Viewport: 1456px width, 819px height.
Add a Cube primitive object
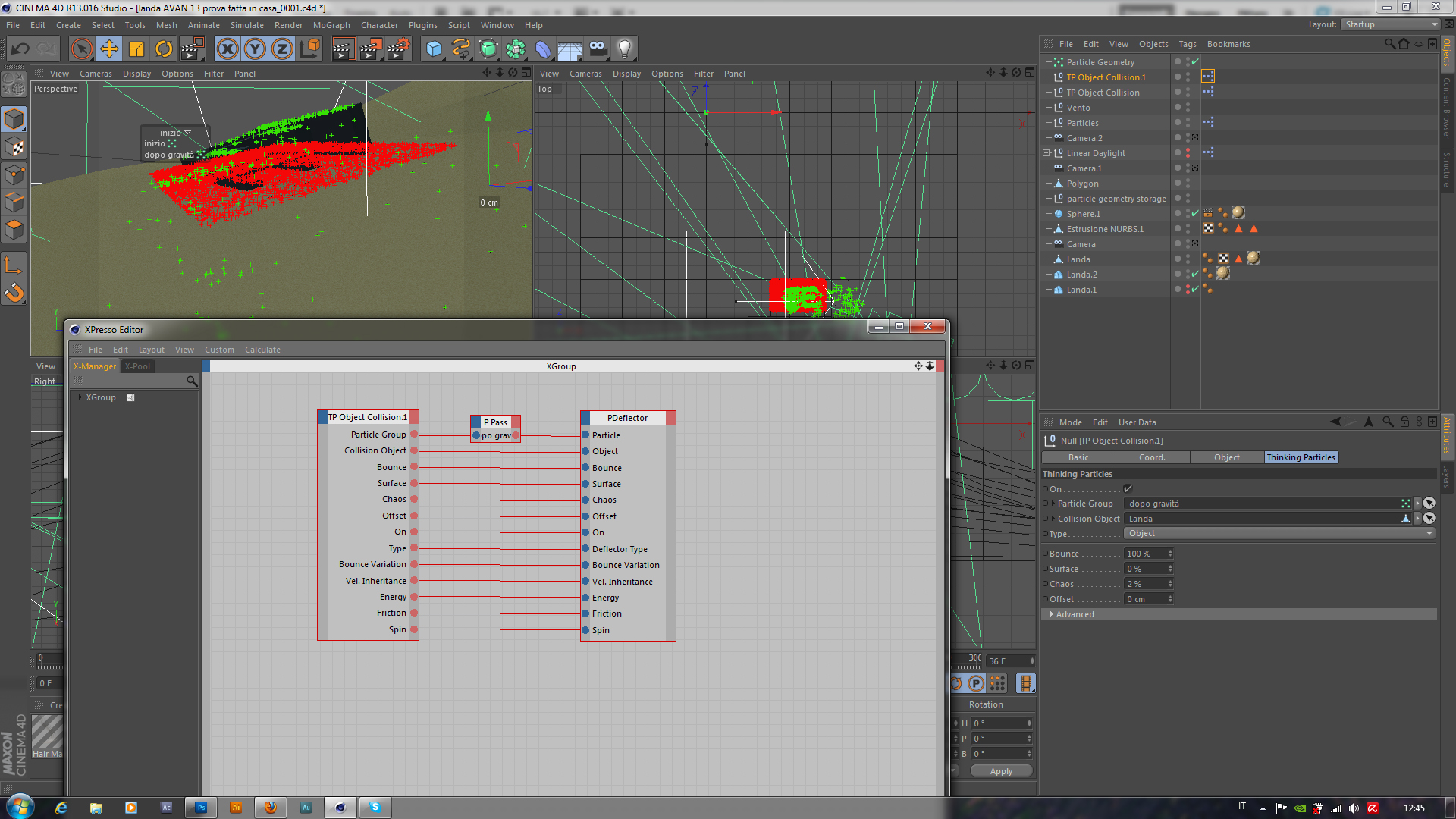pos(434,49)
